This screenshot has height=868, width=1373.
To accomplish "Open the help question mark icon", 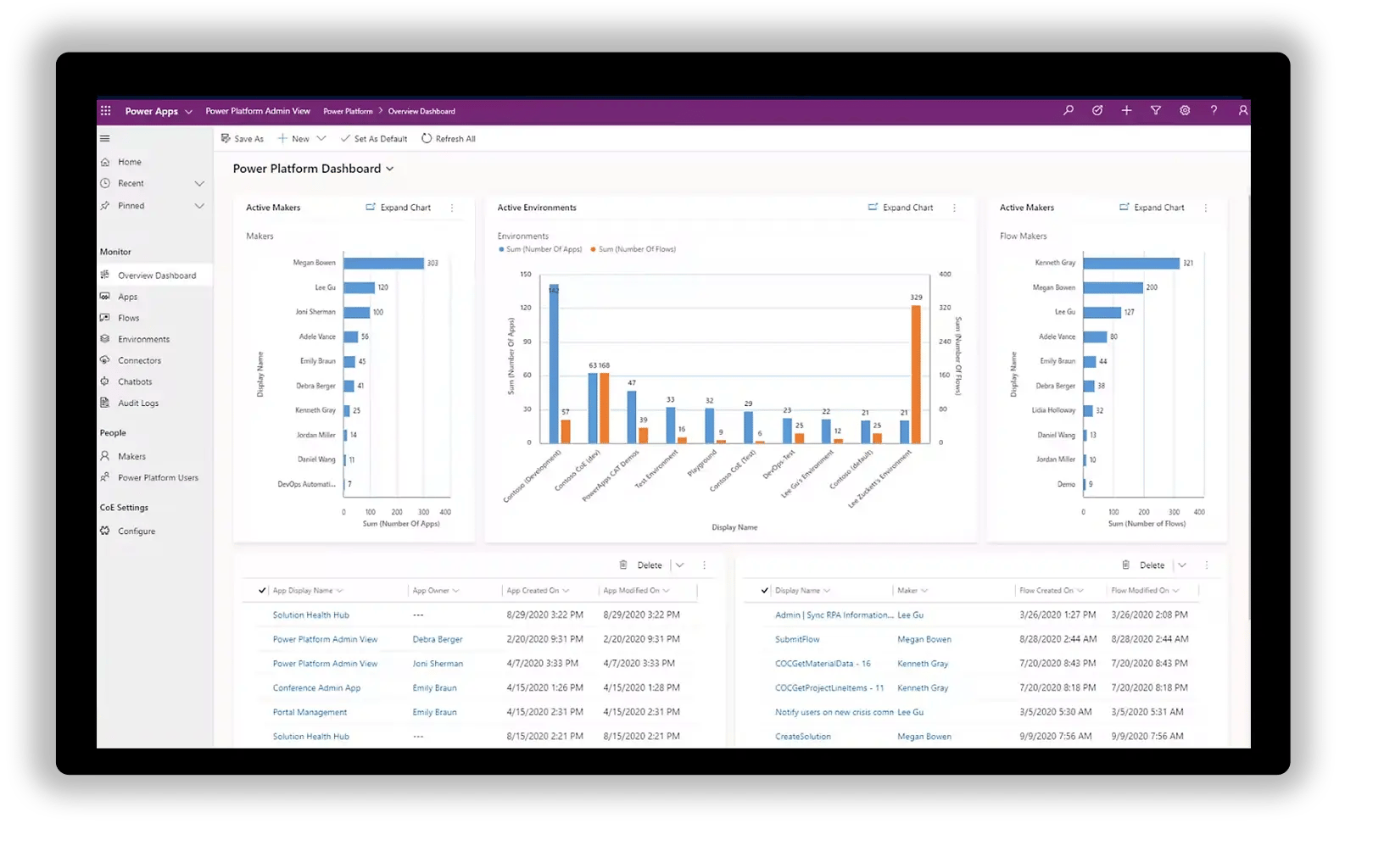I will pyautogui.click(x=1214, y=111).
